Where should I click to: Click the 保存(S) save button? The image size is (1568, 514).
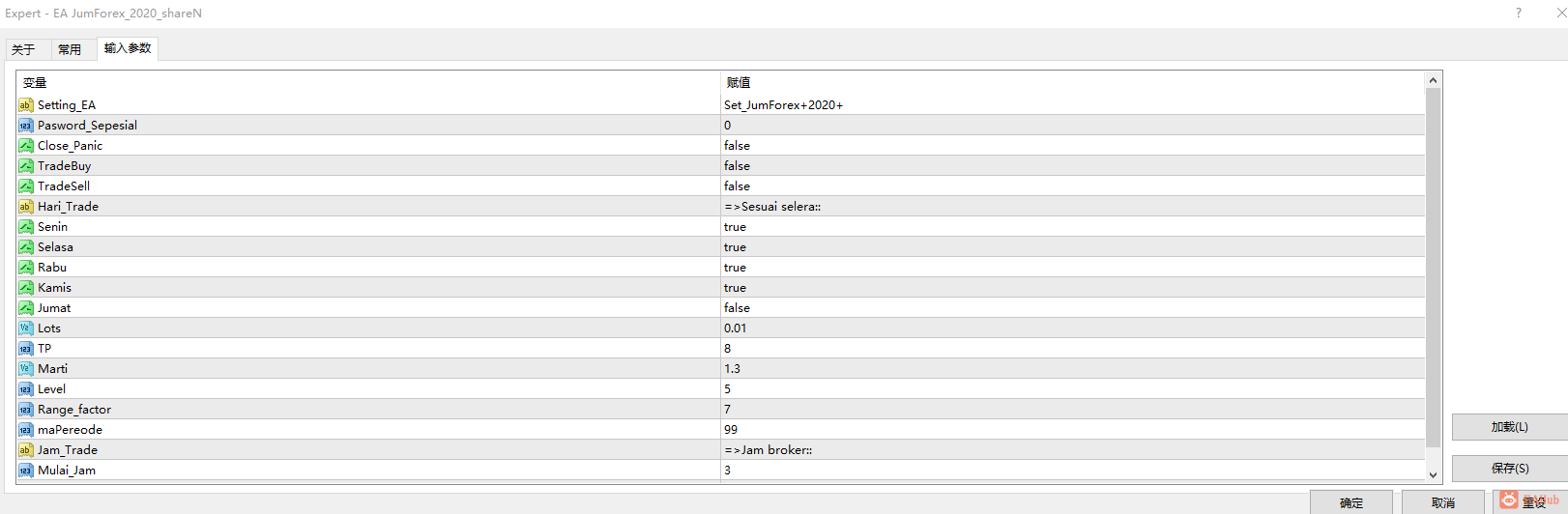click(1510, 468)
